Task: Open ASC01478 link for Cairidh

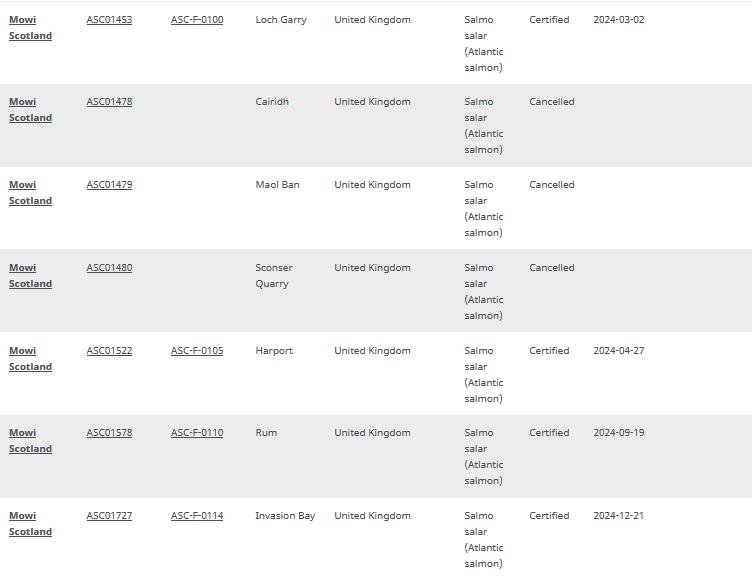Action: point(109,102)
